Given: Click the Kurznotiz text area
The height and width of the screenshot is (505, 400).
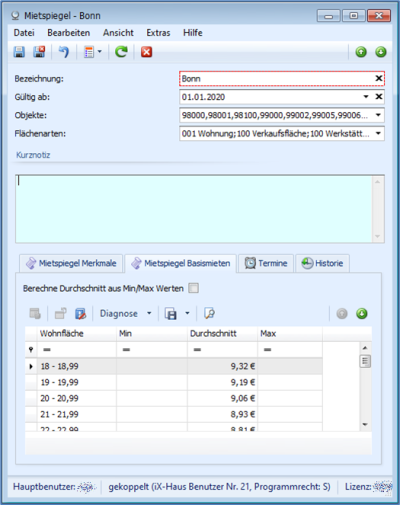Looking at the screenshot, I should click(194, 209).
